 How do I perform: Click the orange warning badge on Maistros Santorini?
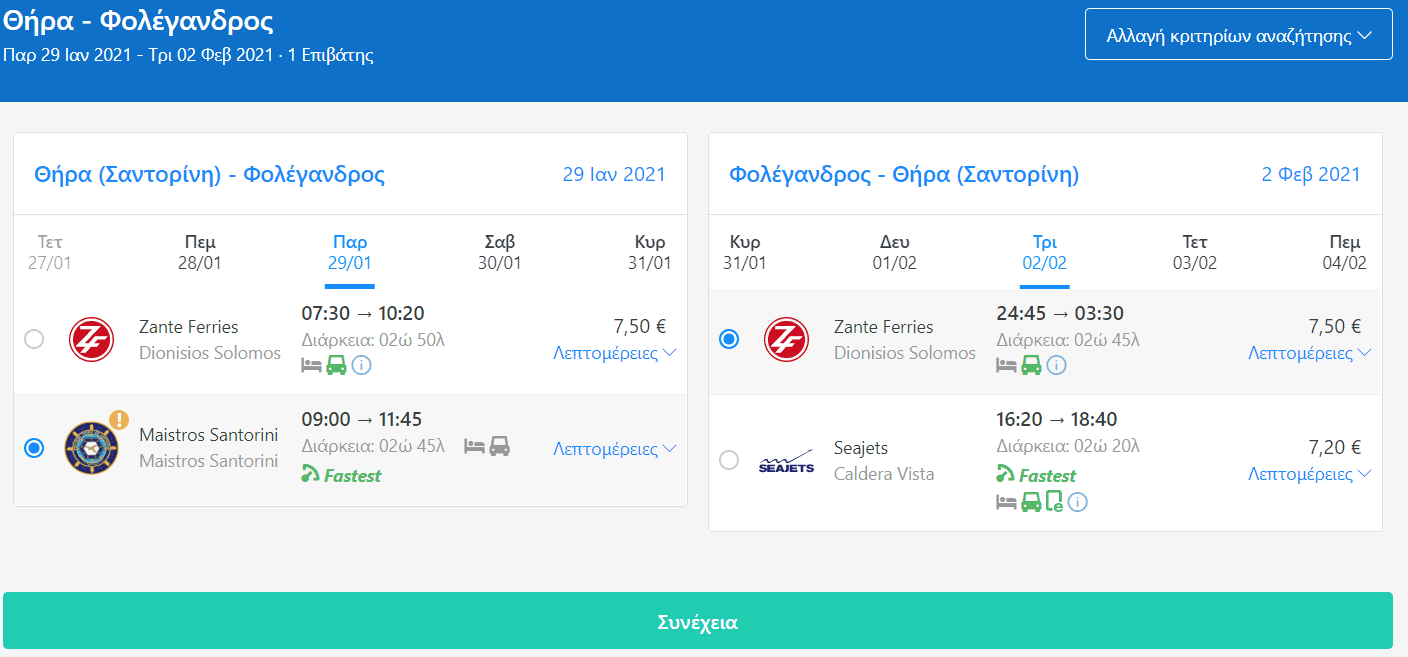tap(119, 420)
